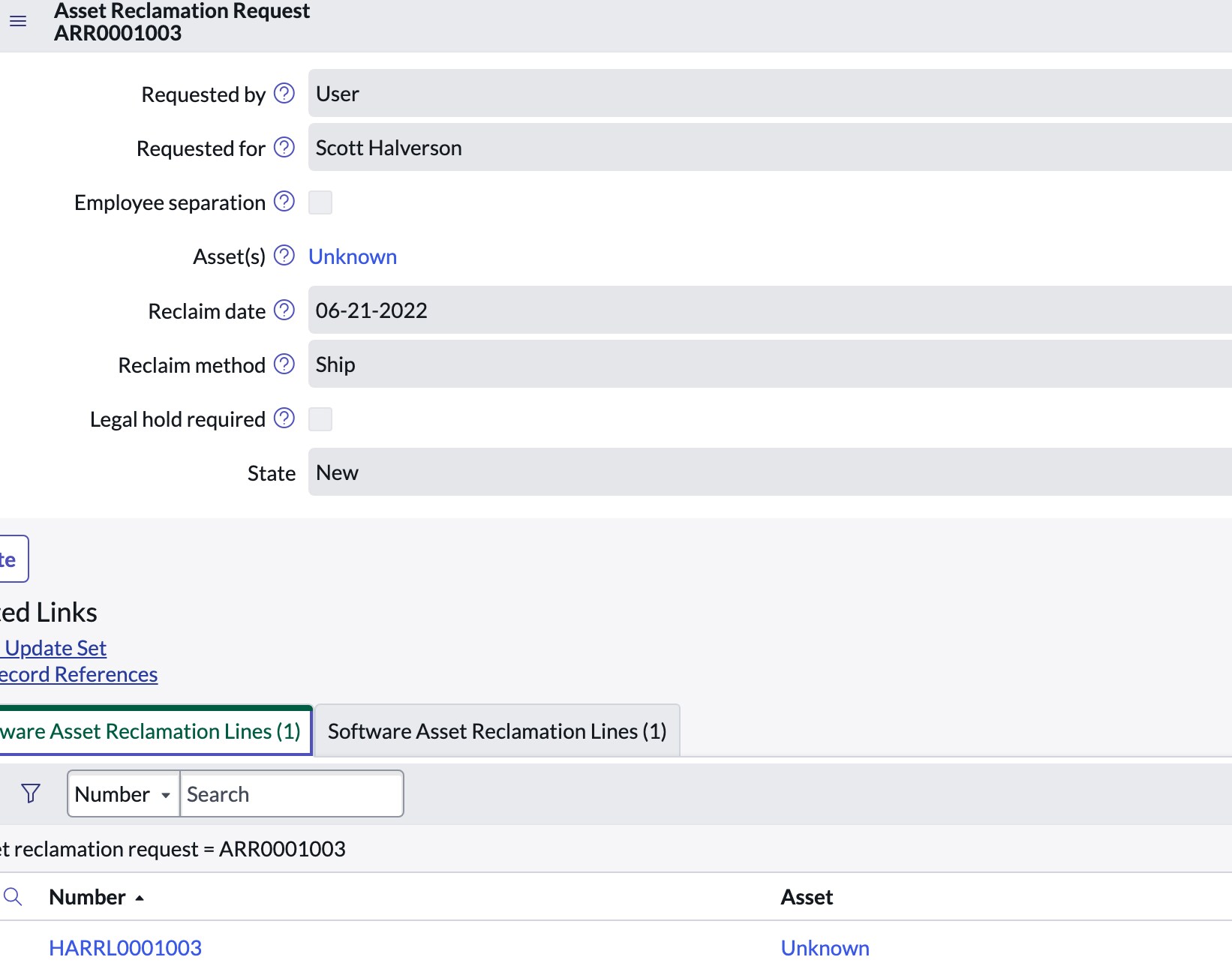The height and width of the screenshot is (966, 1232).
Task: Show help for Reclaim date field
Action: 284,310
